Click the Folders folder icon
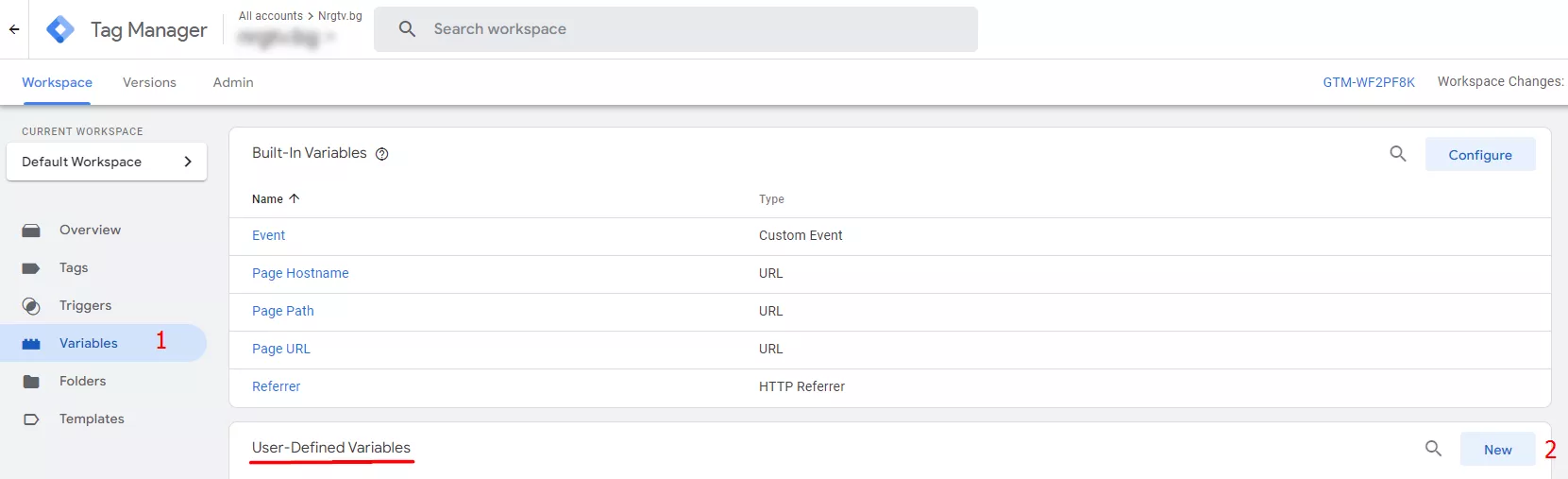1568x479 pixels. 31,382
